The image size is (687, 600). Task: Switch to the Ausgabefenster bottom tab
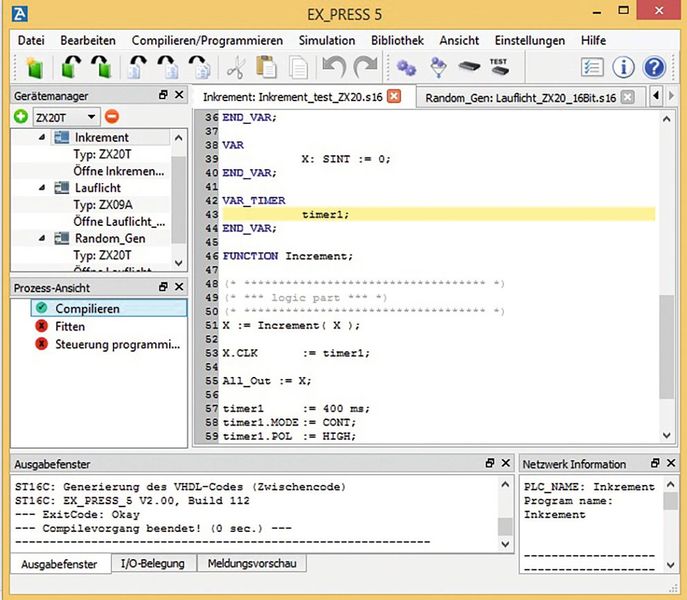click(x=59, y=564)
